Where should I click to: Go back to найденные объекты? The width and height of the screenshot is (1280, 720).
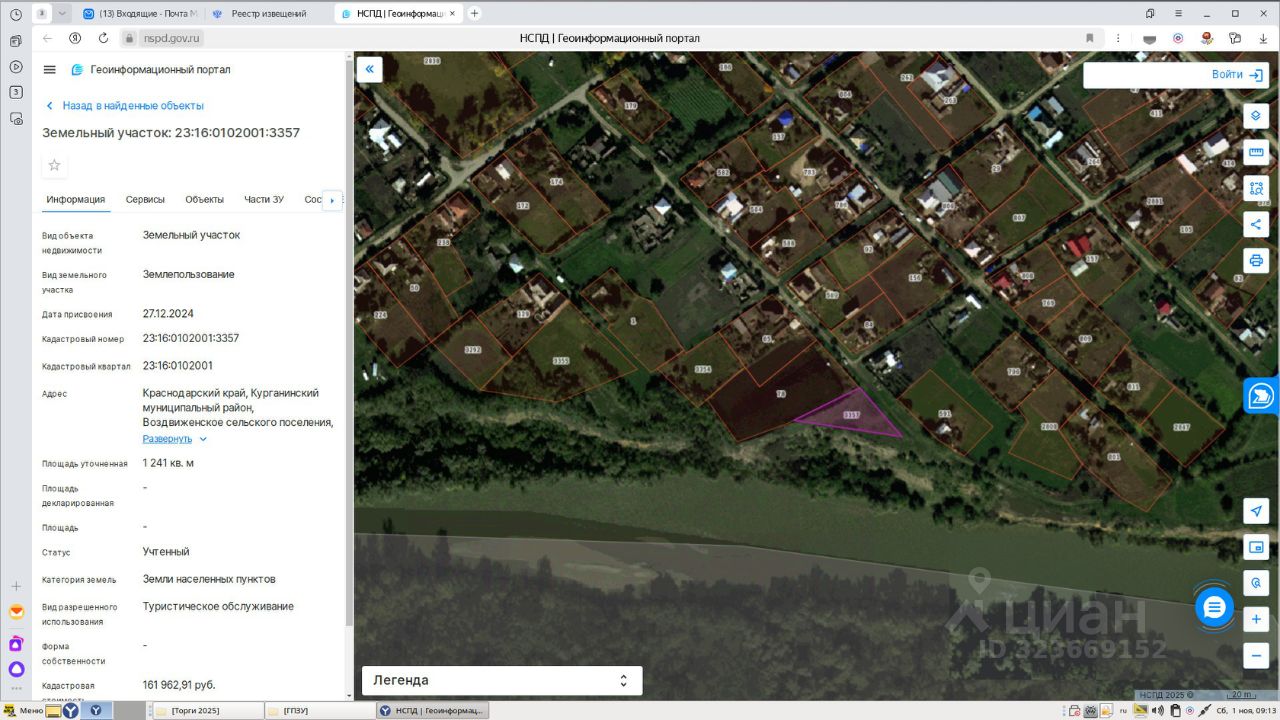125,105
